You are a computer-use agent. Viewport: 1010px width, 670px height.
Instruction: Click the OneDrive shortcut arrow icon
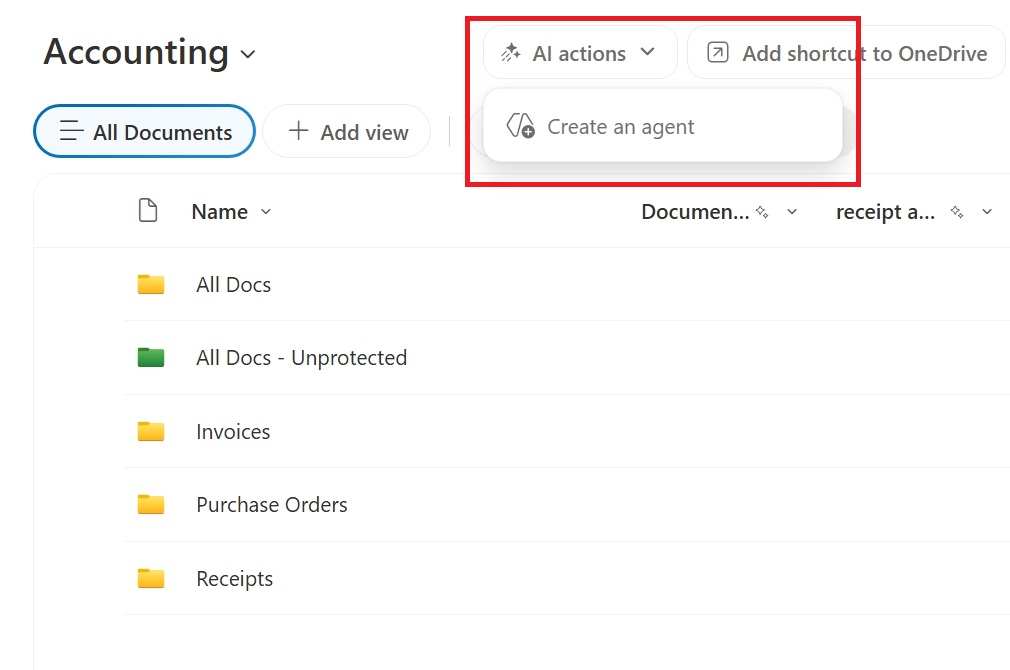coord(717,52)
